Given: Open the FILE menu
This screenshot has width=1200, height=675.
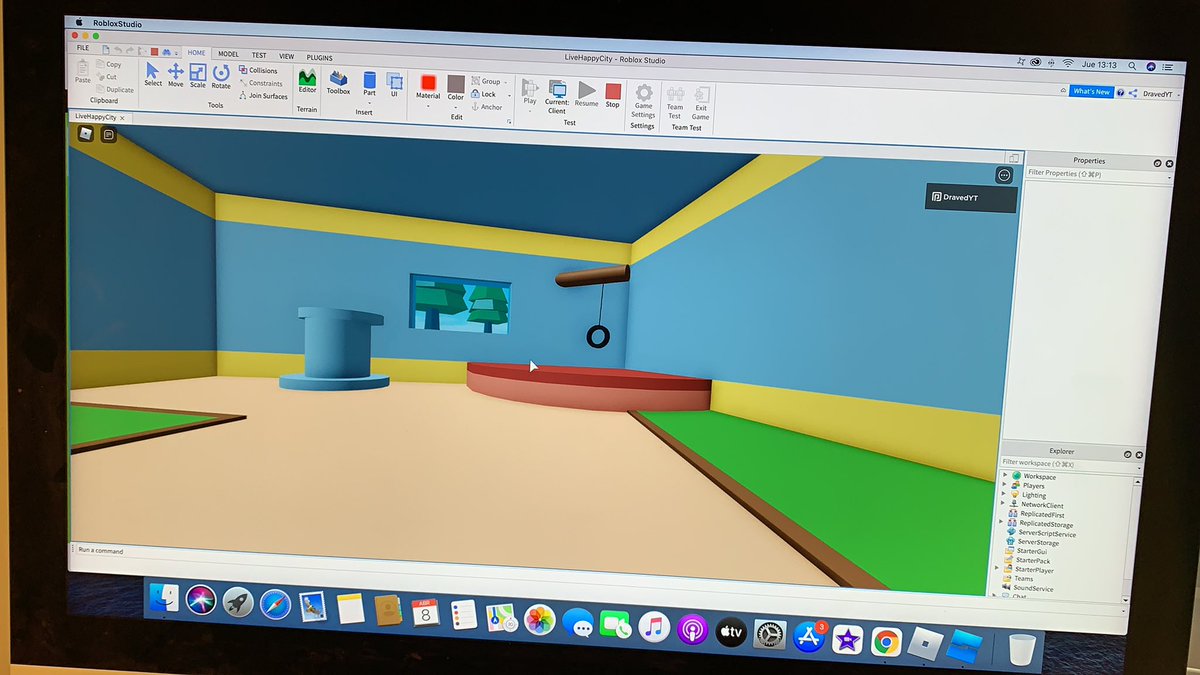Looking at the screenshot, I should [x=82, y=47].
